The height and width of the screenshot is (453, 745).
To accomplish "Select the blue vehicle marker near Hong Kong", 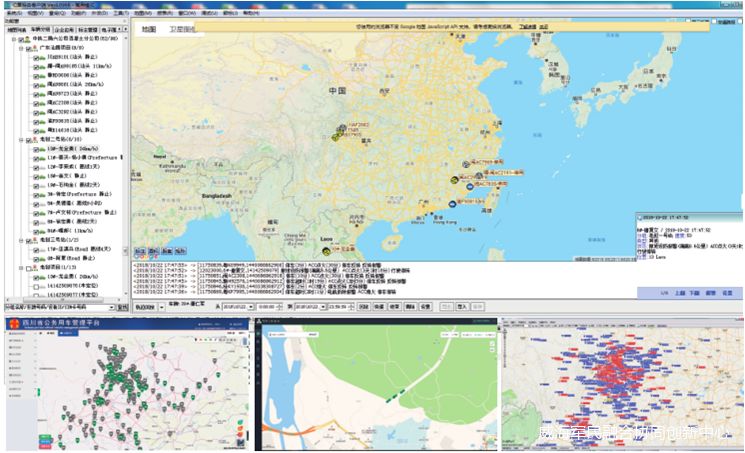I will click(x=453, y=203).
